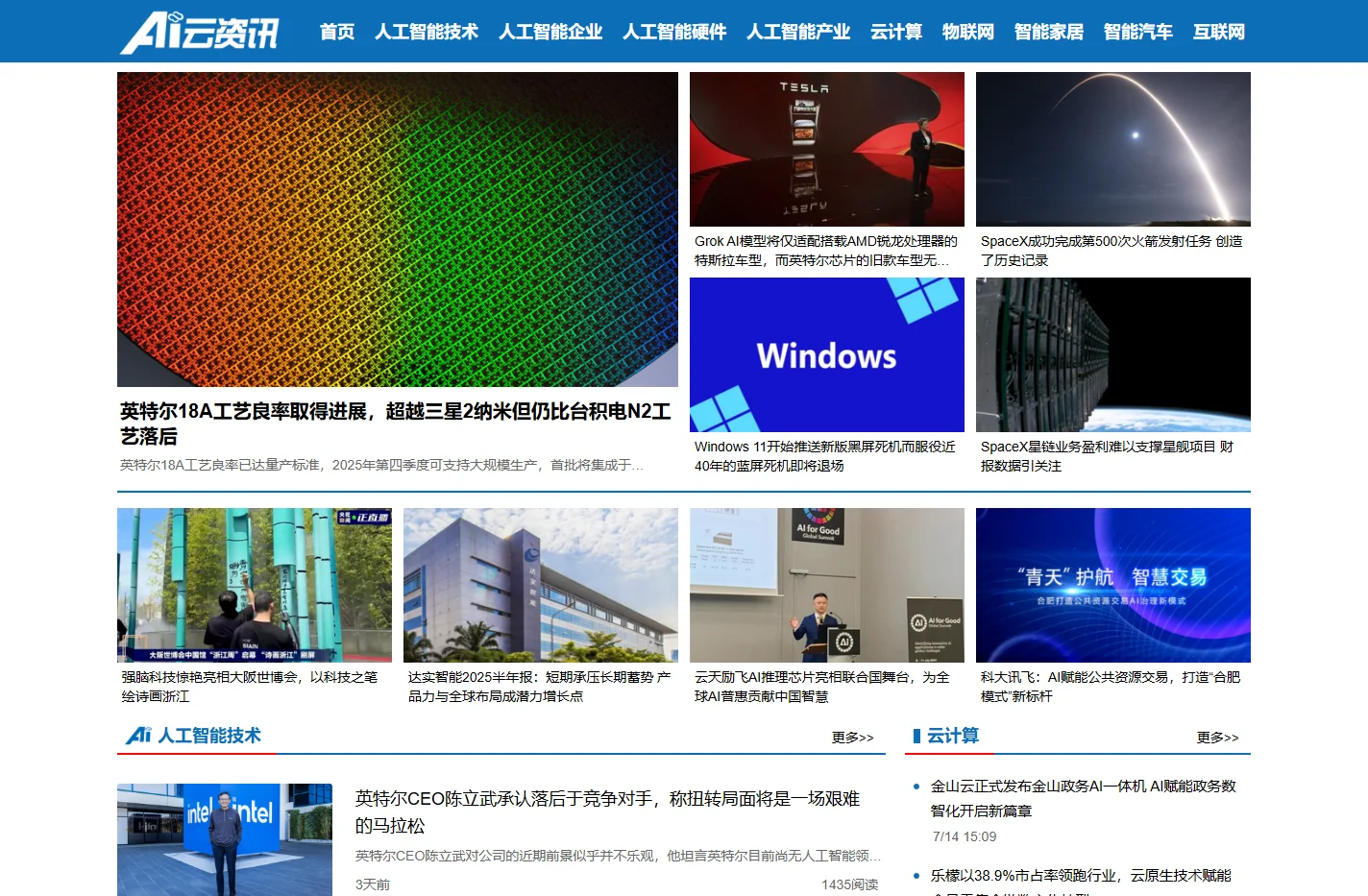
Task: Open the blue Windows logo thumbnail
Action: tap(827, 354)
